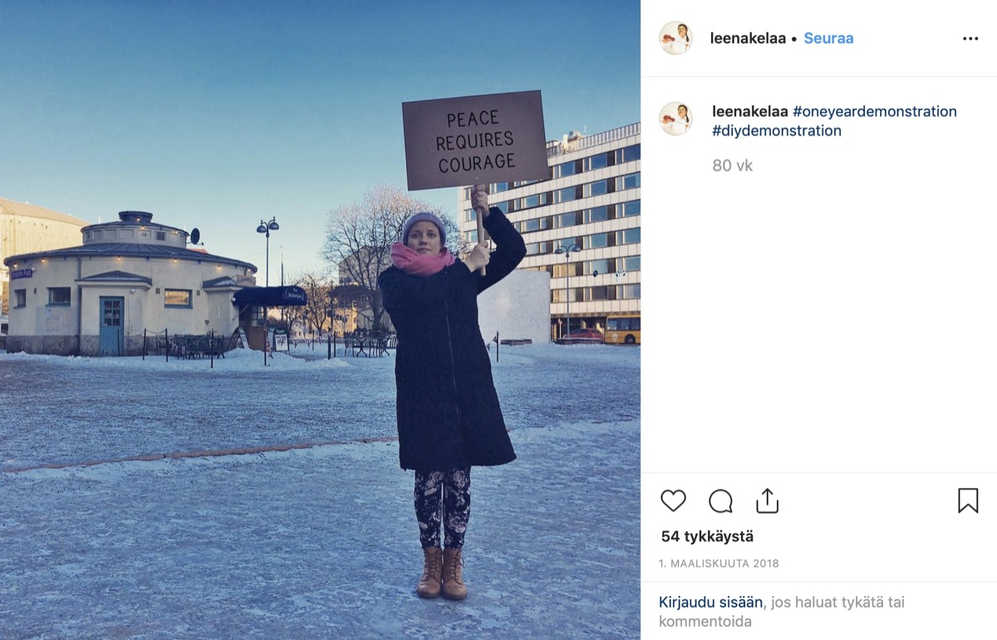Screen dimensions: 997x640
Task: Follow the account via Seuraa
Action: pos(829,38)
